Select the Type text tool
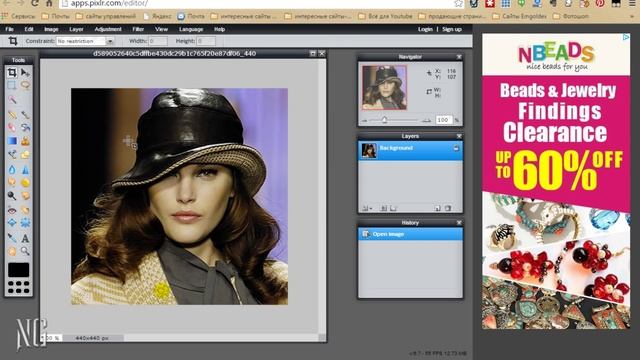This screenshot has height=360, width=640. tap(25, 238)
